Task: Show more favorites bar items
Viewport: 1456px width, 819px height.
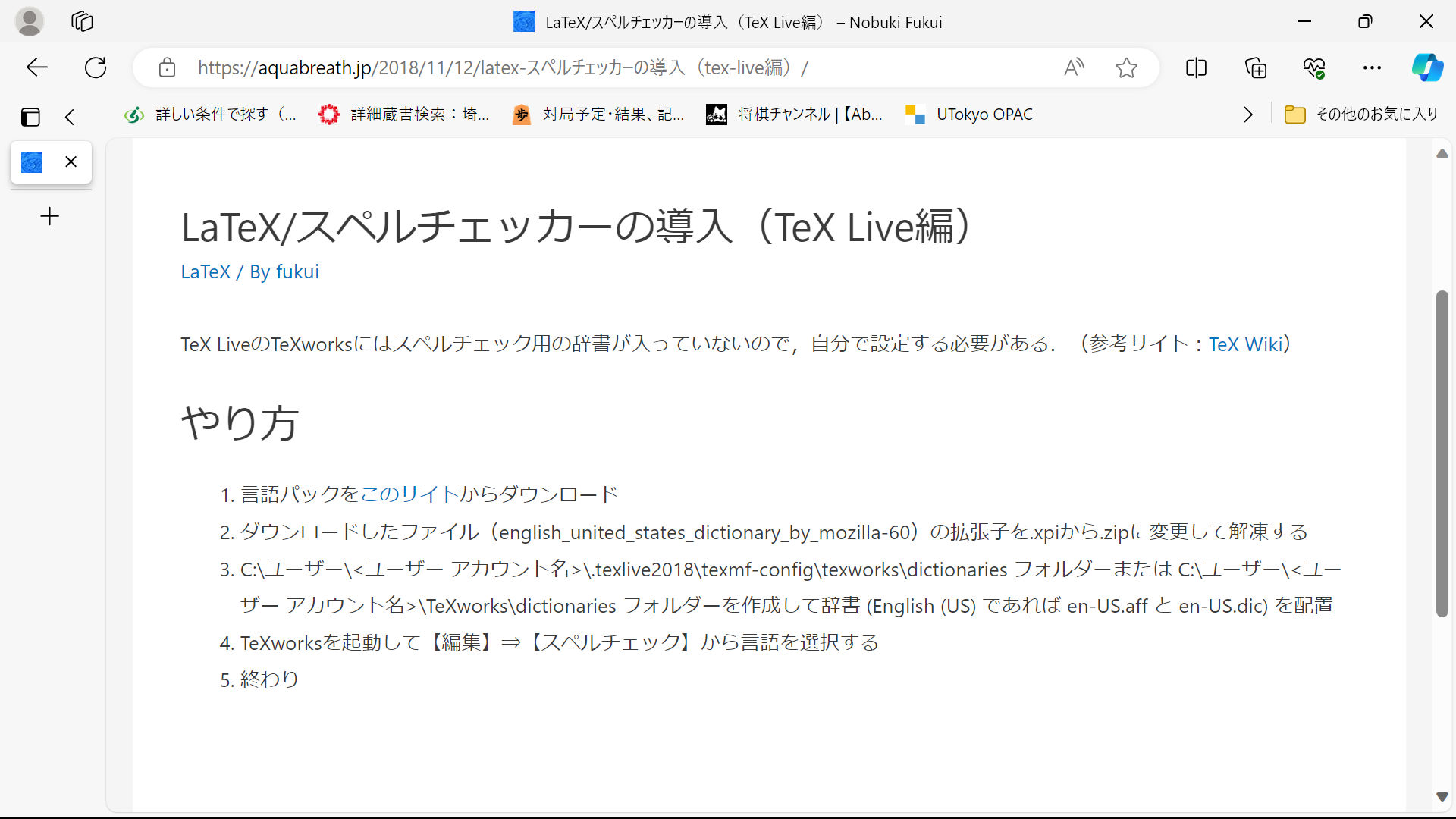Action: point(1247,115)
